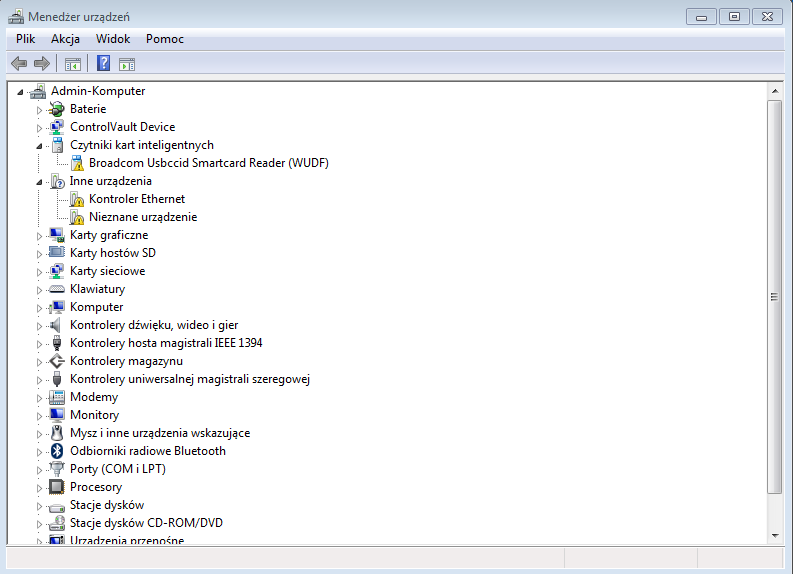Expand the ControlVault Device category

[x=39, y=128]
